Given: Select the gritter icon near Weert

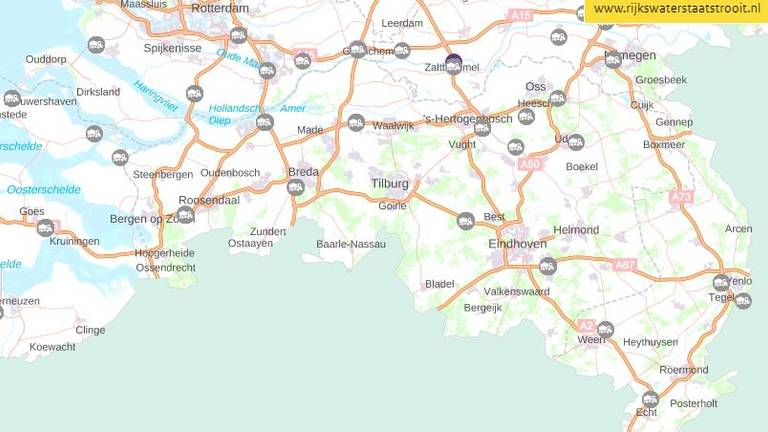Looking at the screenshot, I should [x=605, y=330].
